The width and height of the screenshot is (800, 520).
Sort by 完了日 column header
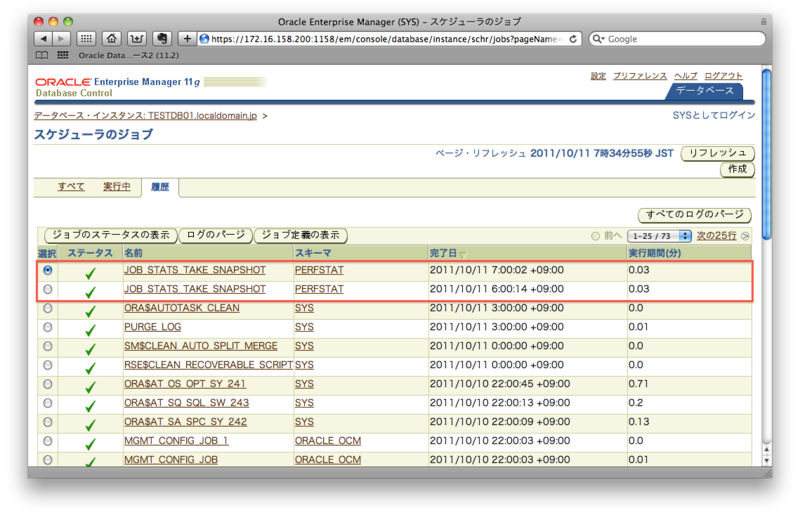(443, 253)
